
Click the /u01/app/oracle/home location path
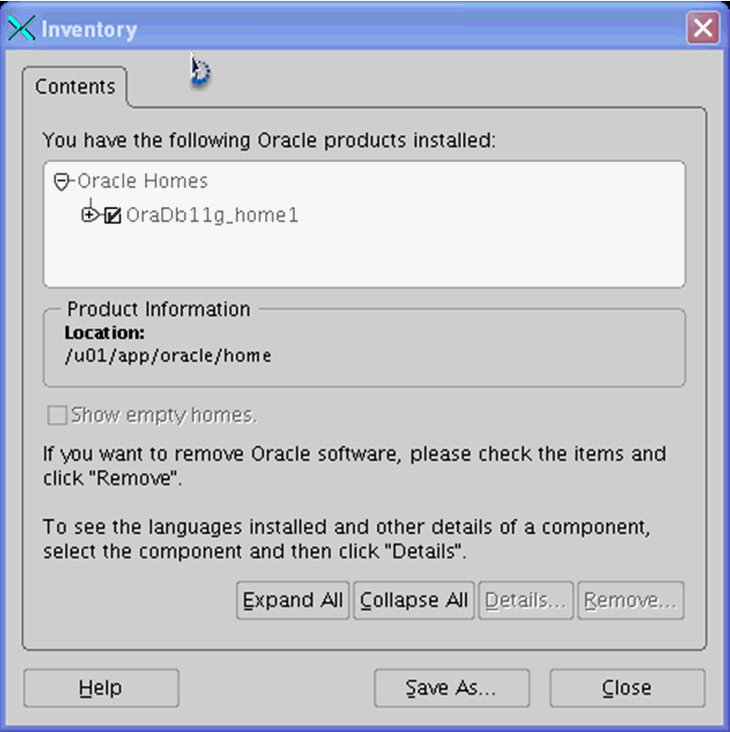[x=168, y=356]
